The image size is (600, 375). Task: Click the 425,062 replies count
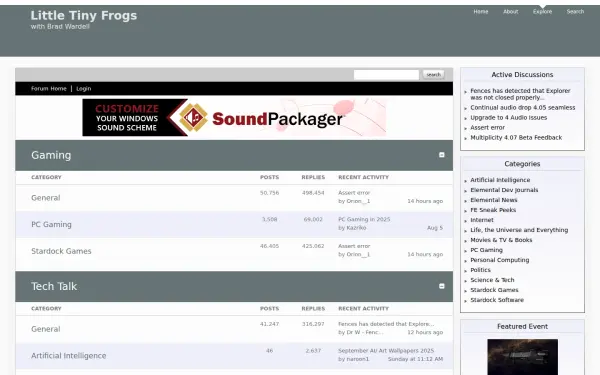[x=313, y=246]
